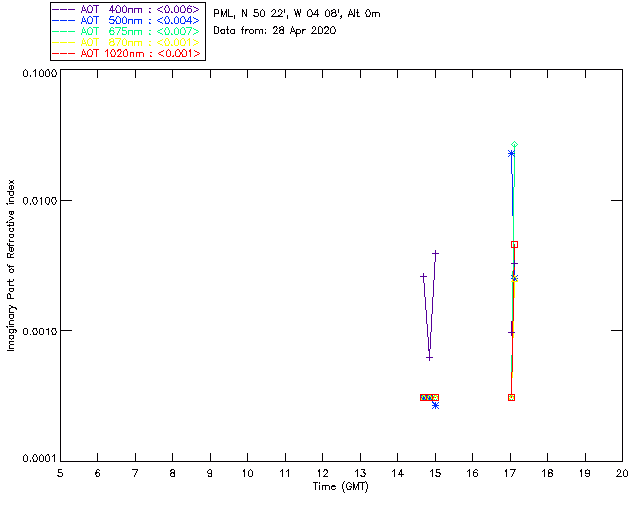Select the 'Data from: 28 Apr 2020' text
This screenshot has width=640, height=512.
[x=275, y=31]
